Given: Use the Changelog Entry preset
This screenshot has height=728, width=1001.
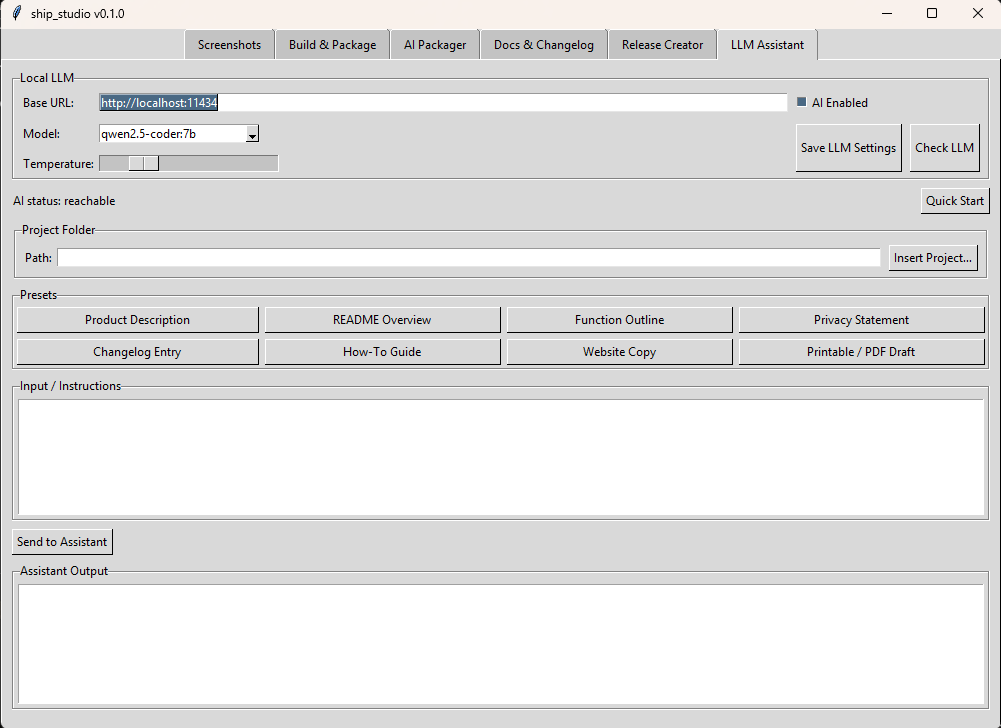Looking at the screenshot, I should (137, 352).
